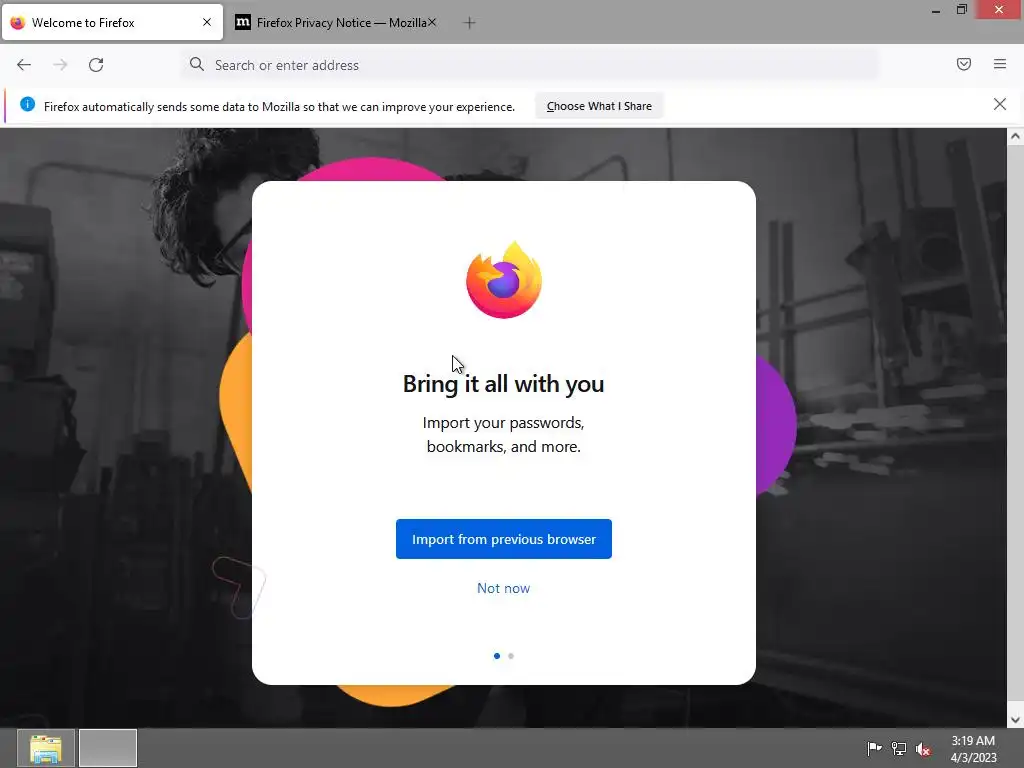Click the scrollbar up arrow
The height and width of the screenshot is (768, 1024).
pyautogui.click(x=1015, y=136)
